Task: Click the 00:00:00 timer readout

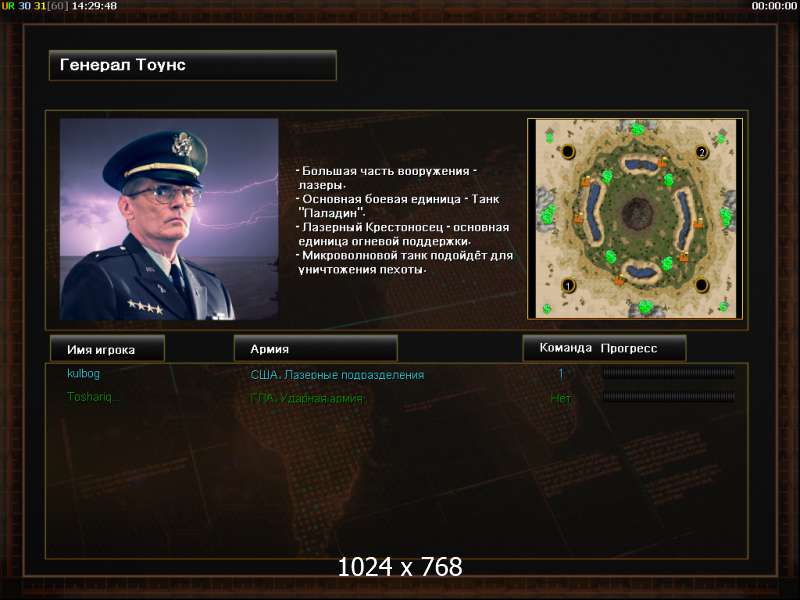Action: point(774,6)
